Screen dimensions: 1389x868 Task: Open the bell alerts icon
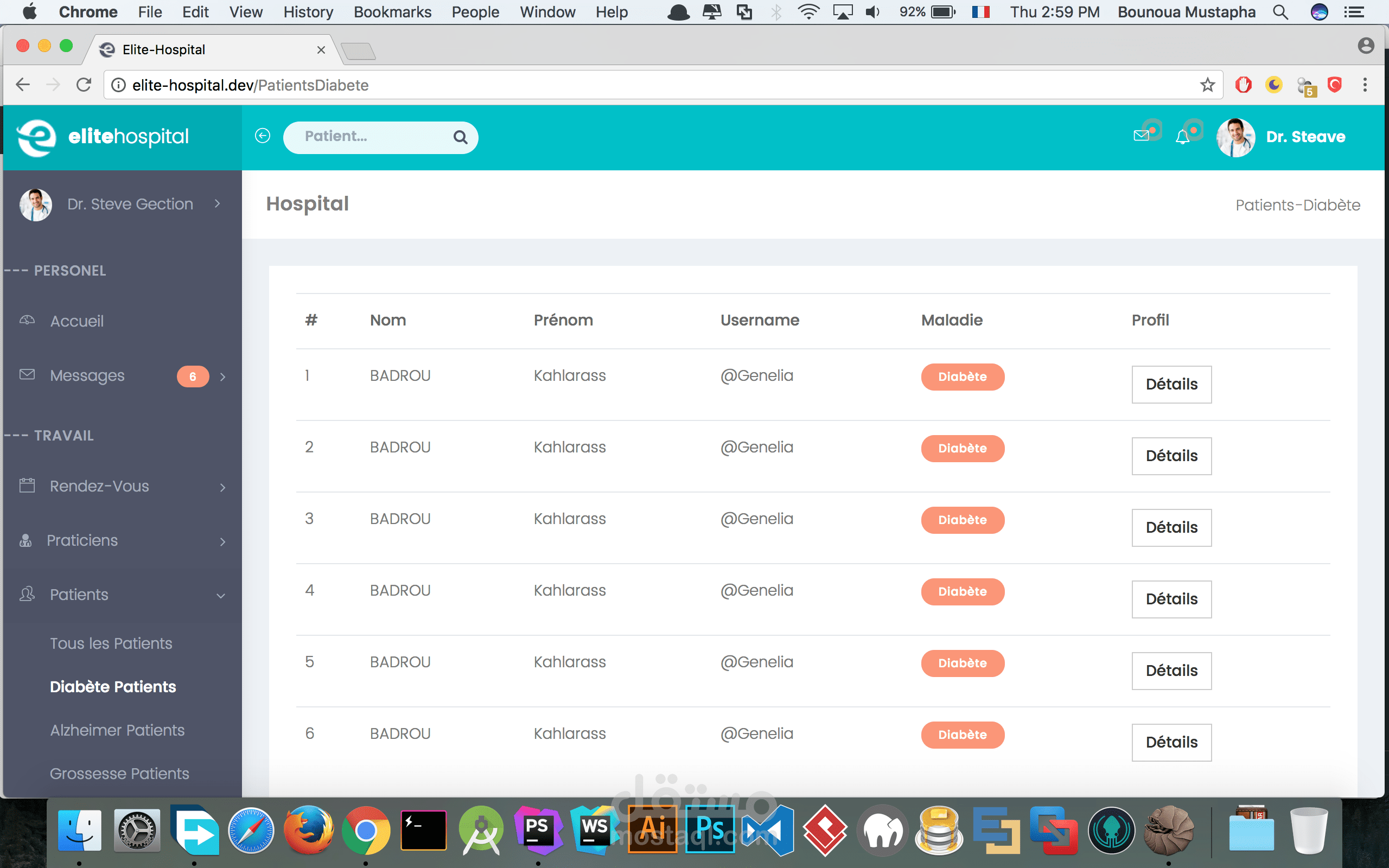(1182, 137)
